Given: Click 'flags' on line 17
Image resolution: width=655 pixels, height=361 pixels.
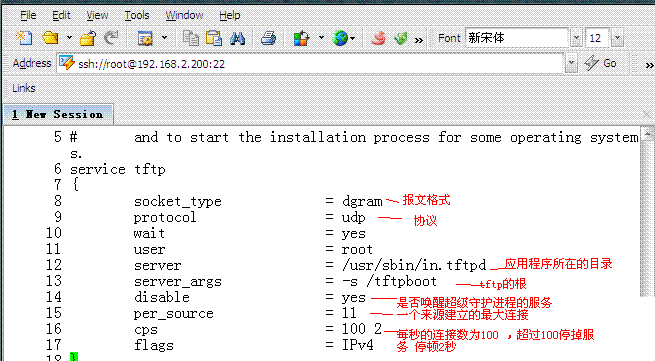Looking at the screenshot, I should pos(153,346).
